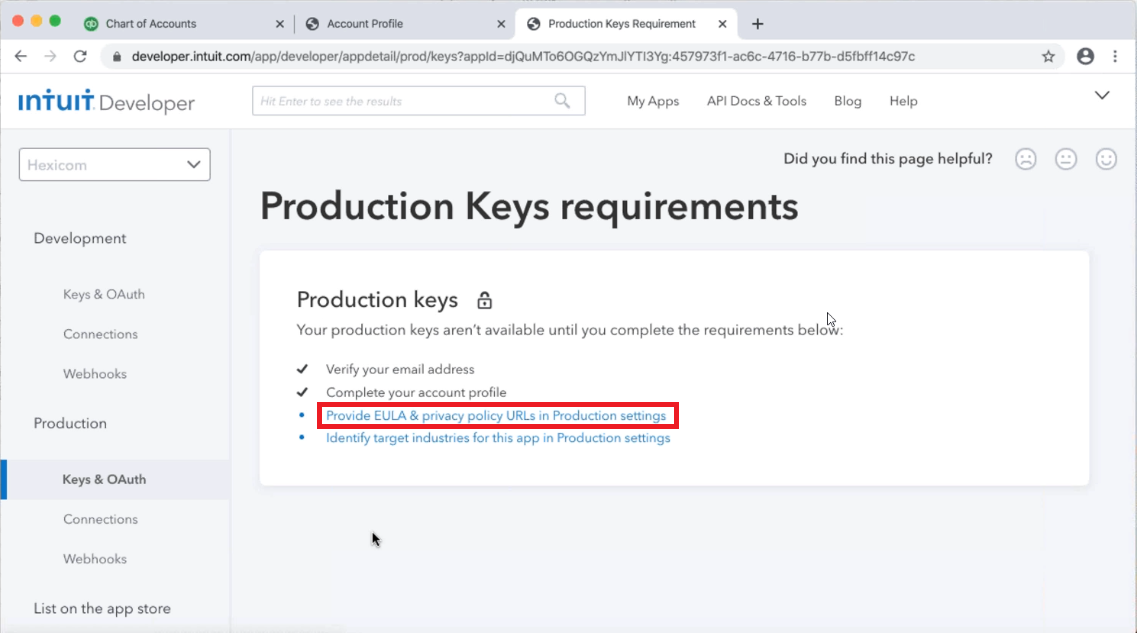Open Connections under Development
The image size is (1137, 633).
coord(100,334)
